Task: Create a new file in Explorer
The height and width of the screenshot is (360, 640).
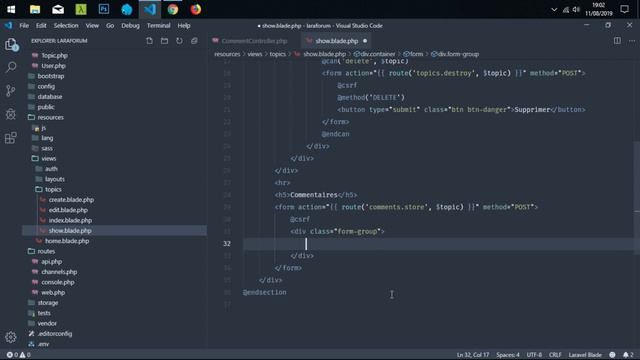Action: coord(149,41)
